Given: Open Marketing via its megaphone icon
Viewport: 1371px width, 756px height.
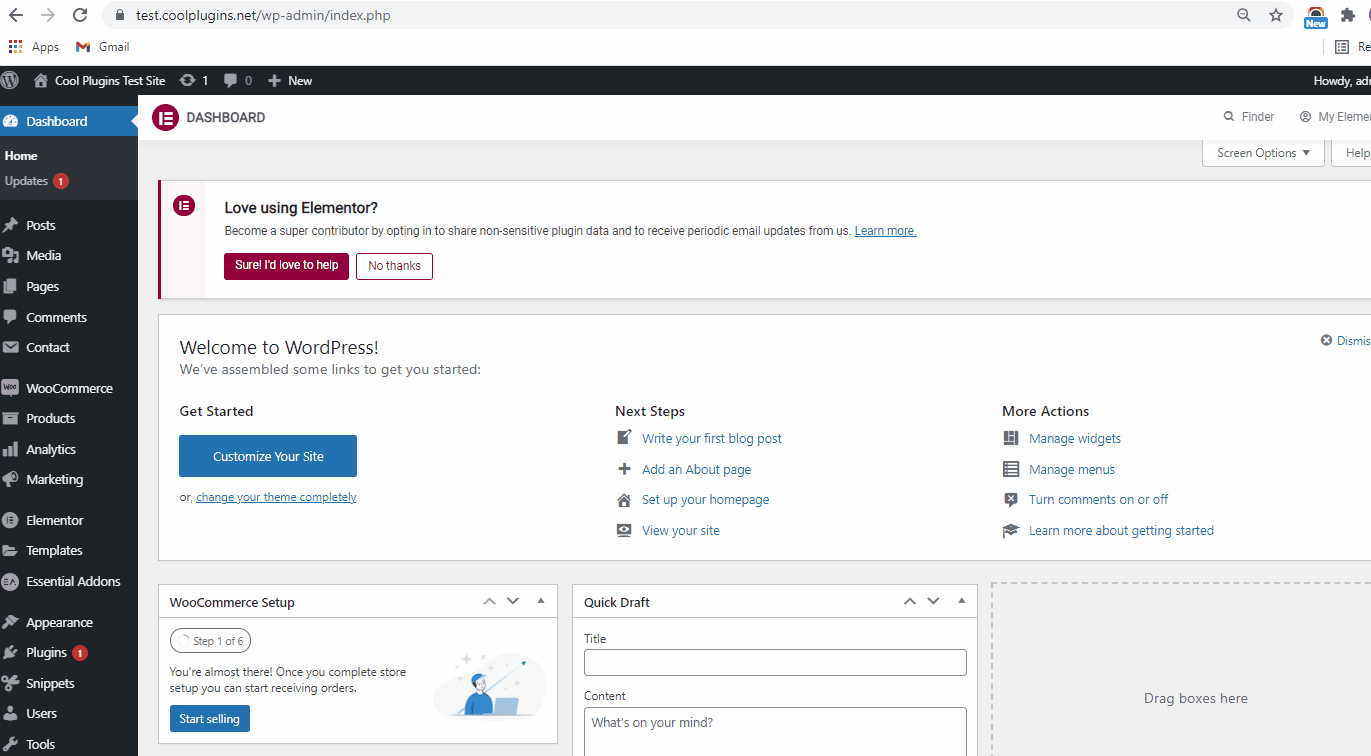Looking at the screenshot, I should (10, 479).
